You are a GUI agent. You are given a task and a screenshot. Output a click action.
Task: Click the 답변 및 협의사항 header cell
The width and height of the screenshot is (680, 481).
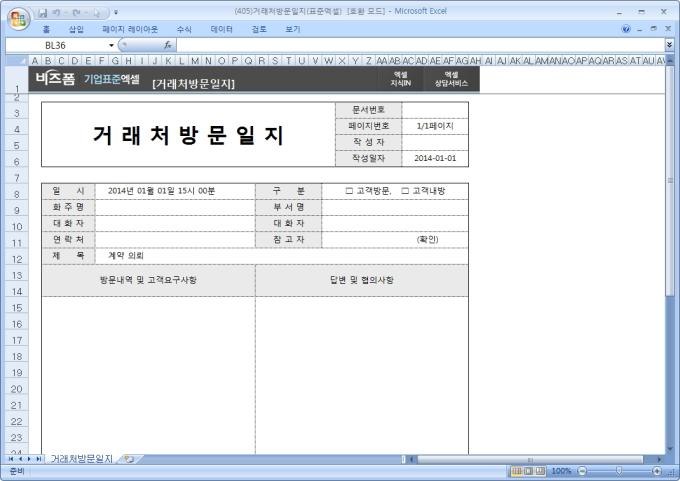click(x=362, y=280)
